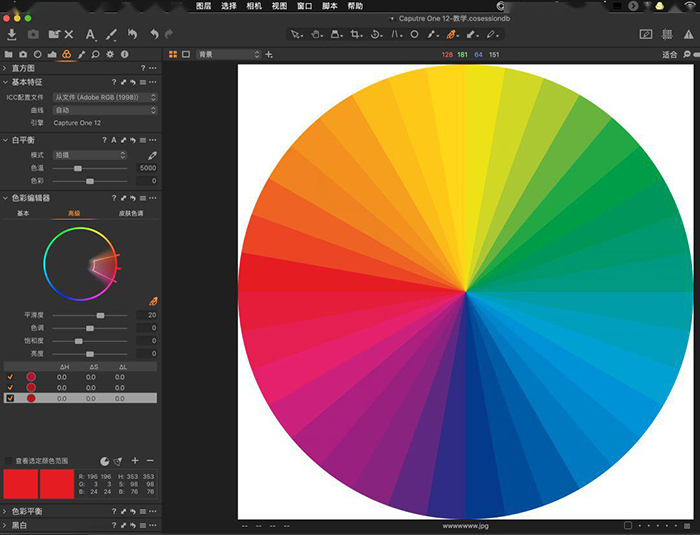Select the draw mask pencil cursor tool

492,34
